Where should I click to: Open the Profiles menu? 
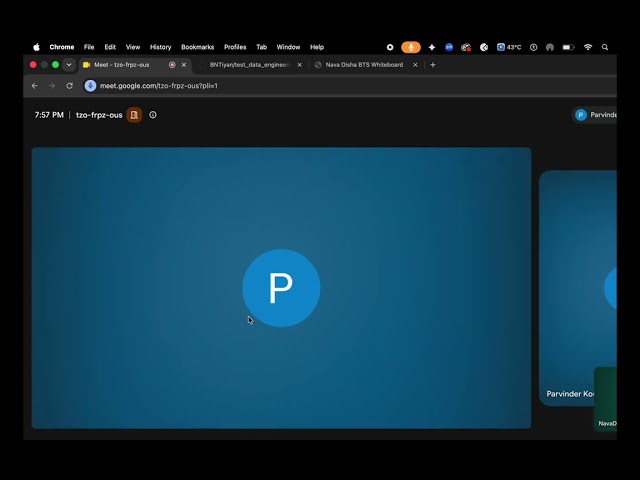pos(235,47)
